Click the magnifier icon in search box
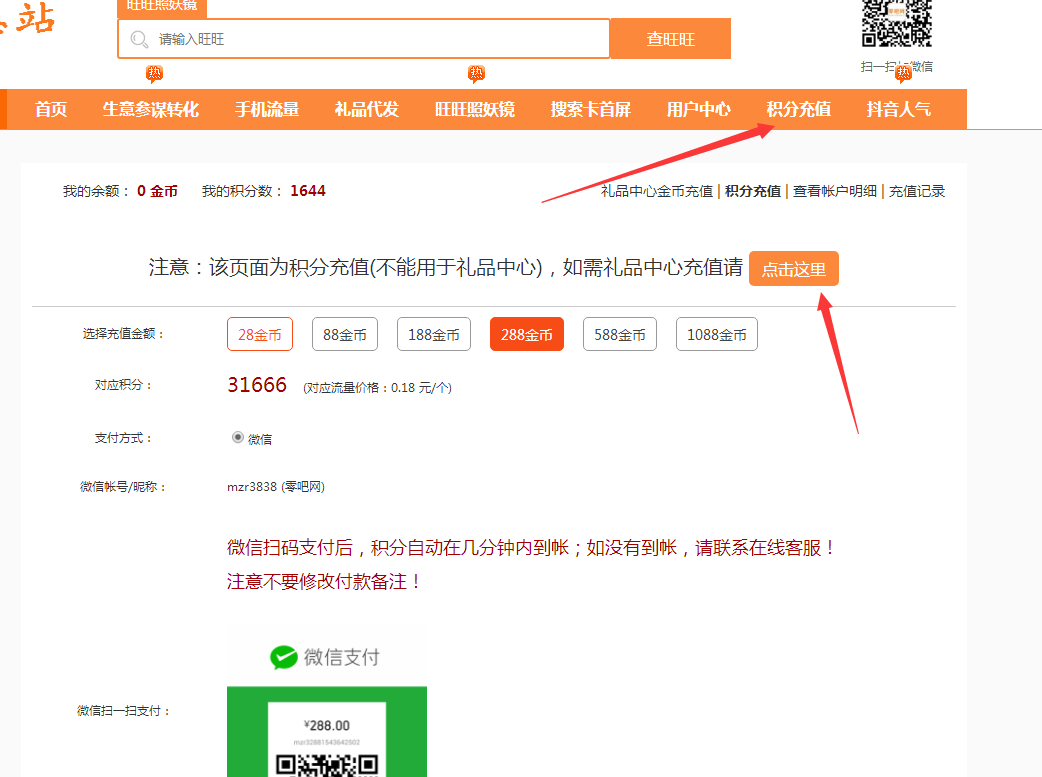The image size is (1042, 777). pos(139,39)
